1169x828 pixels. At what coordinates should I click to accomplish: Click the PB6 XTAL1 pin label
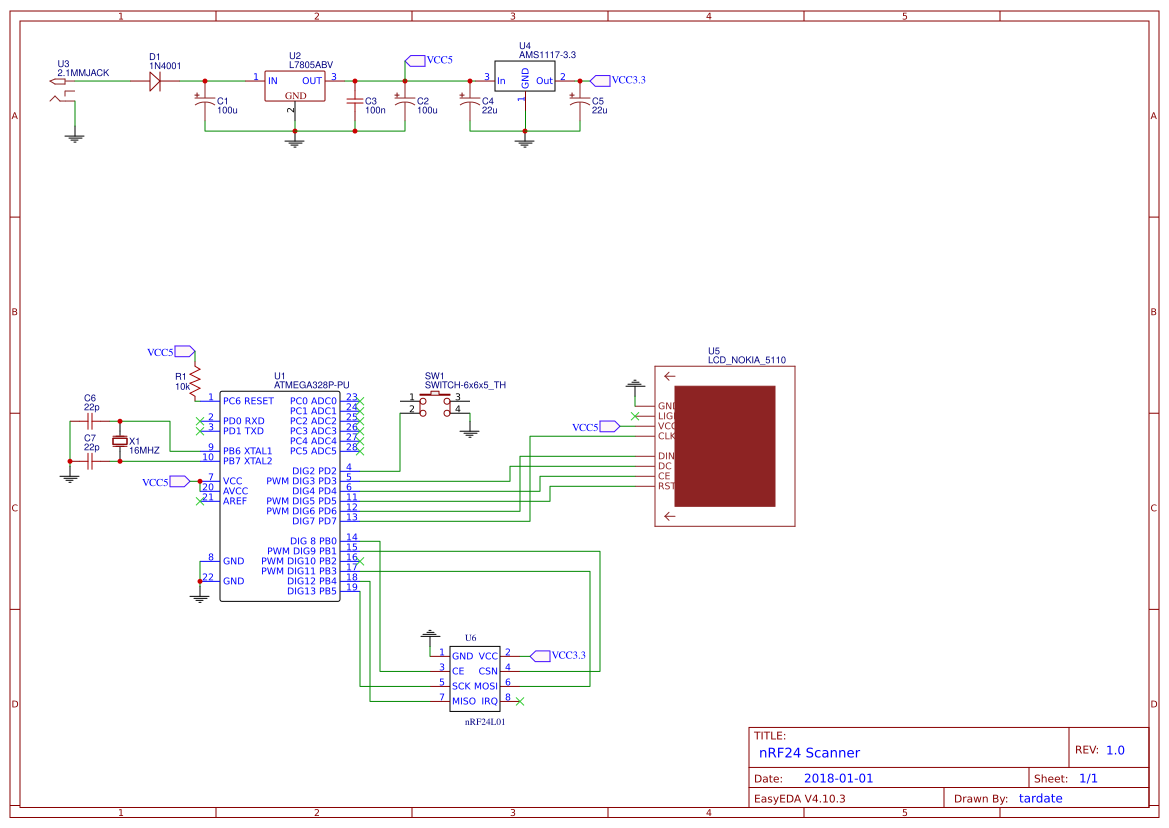[248, 451]
